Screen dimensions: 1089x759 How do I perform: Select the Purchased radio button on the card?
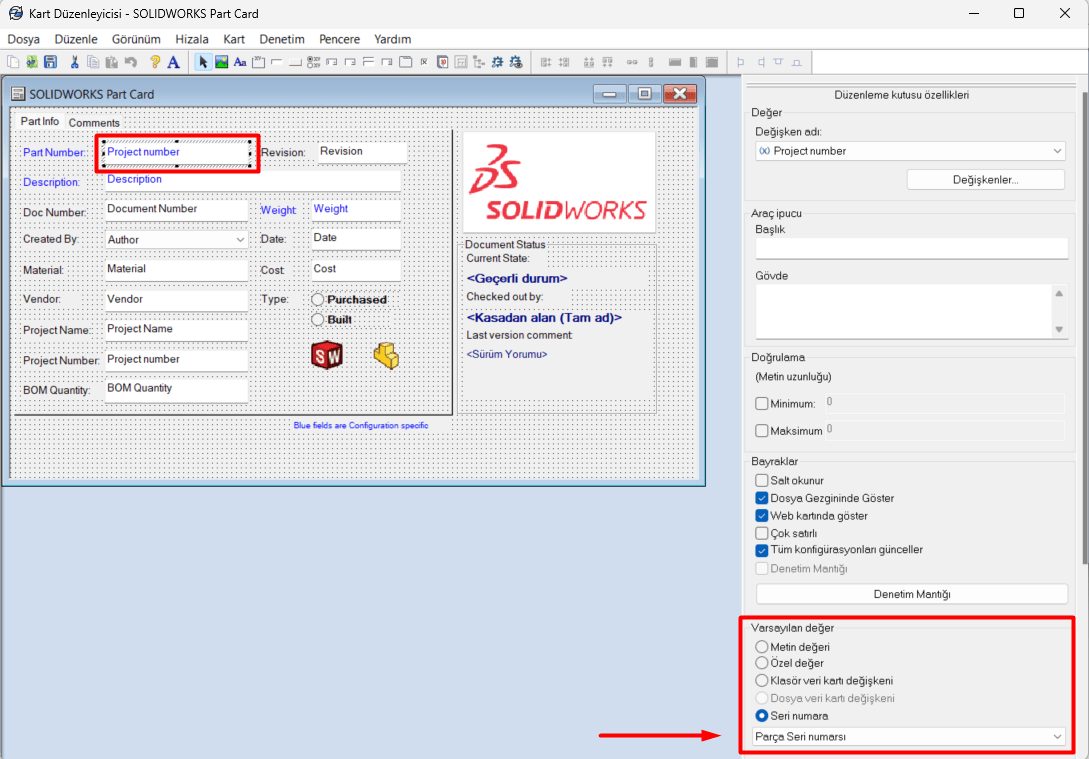[317, 299]
